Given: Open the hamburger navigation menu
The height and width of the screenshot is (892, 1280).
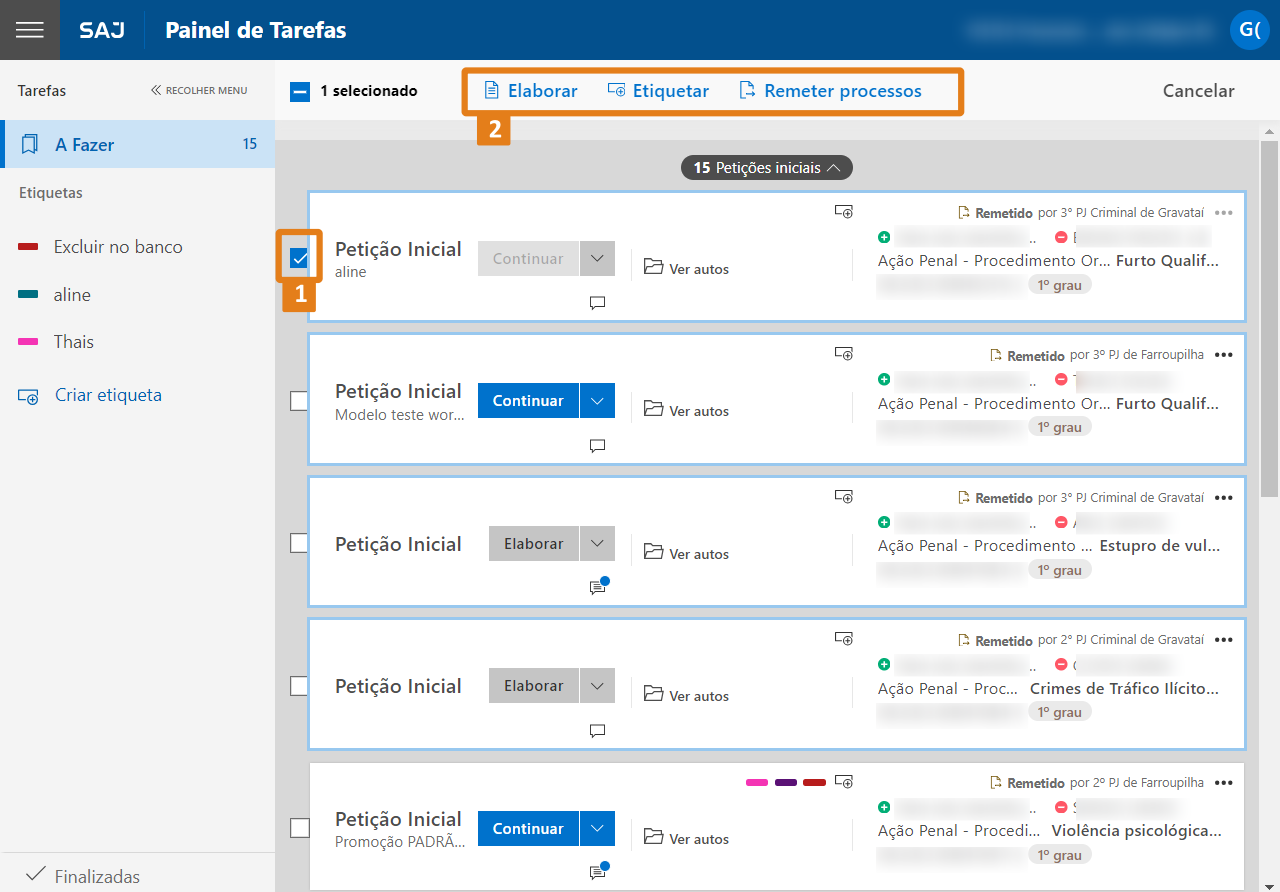Looking at the screenshot, I should (x=30, y=30).
